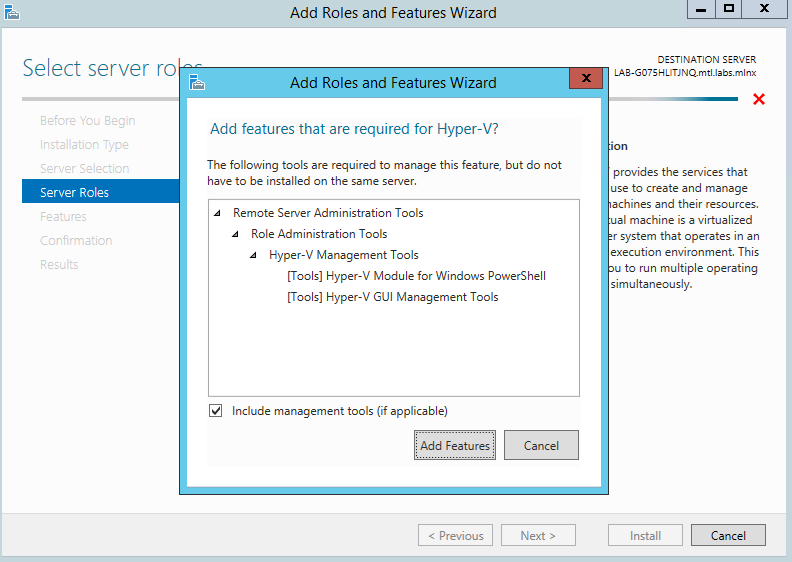
Task: Click the red X icon below destination server
Action: (758, 99)
